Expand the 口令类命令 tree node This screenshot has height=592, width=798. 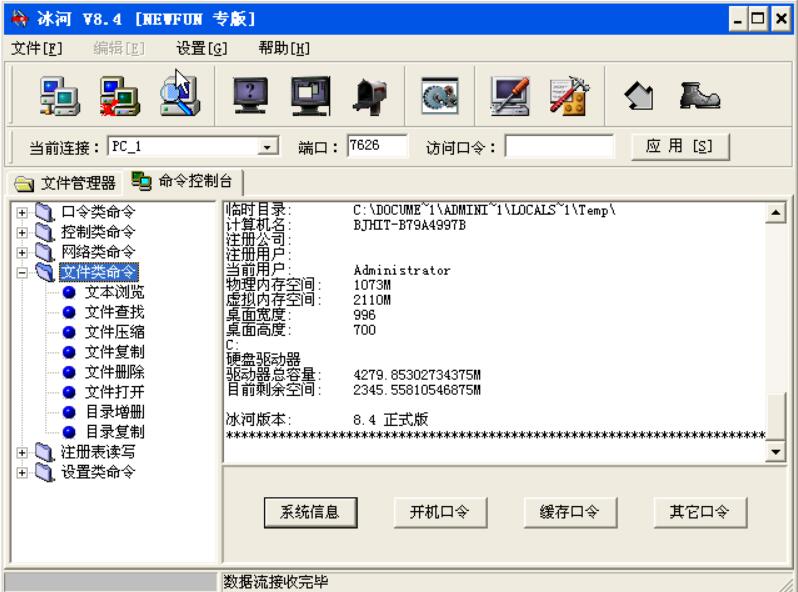(22, 212)
